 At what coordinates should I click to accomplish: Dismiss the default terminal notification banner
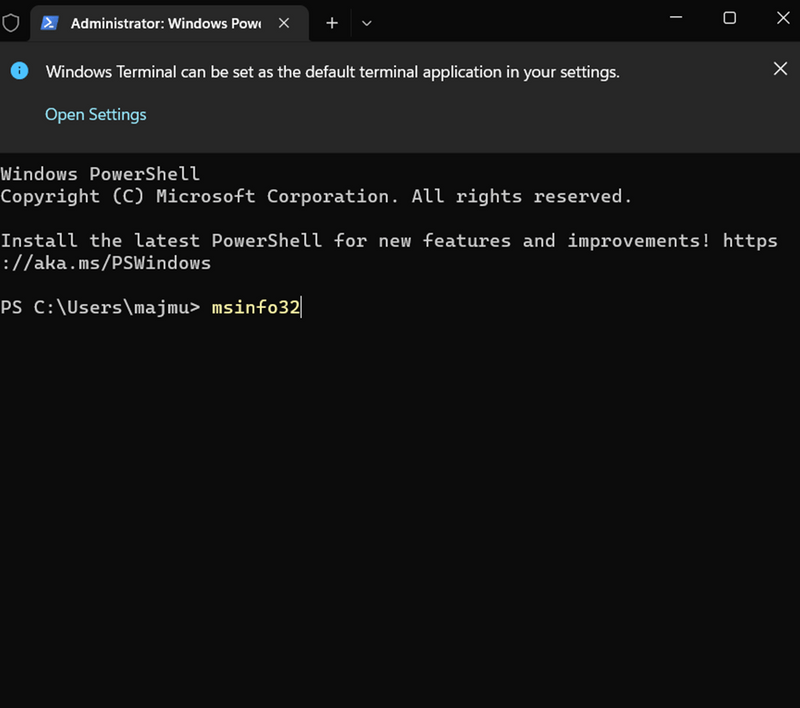pos(780,69)
